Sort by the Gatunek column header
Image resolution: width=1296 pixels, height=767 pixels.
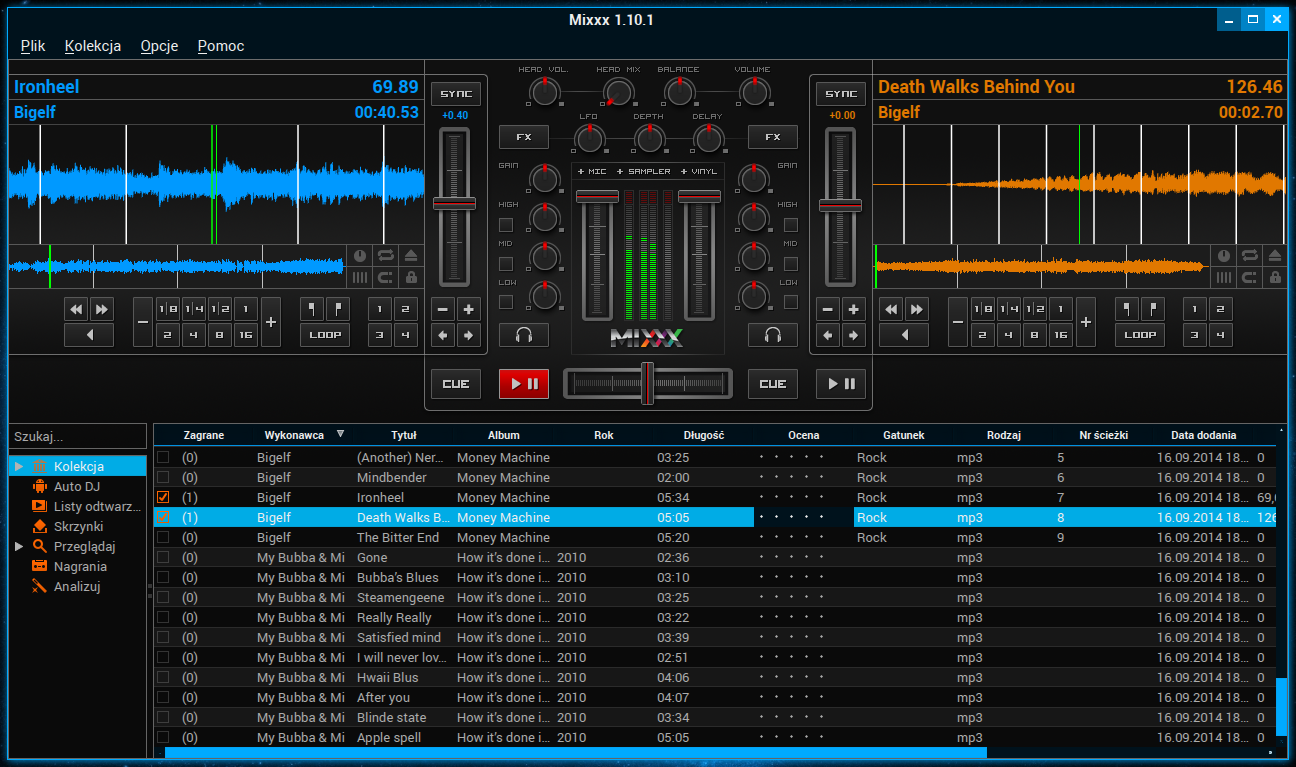pyautogui.click(x=904, y=435)
